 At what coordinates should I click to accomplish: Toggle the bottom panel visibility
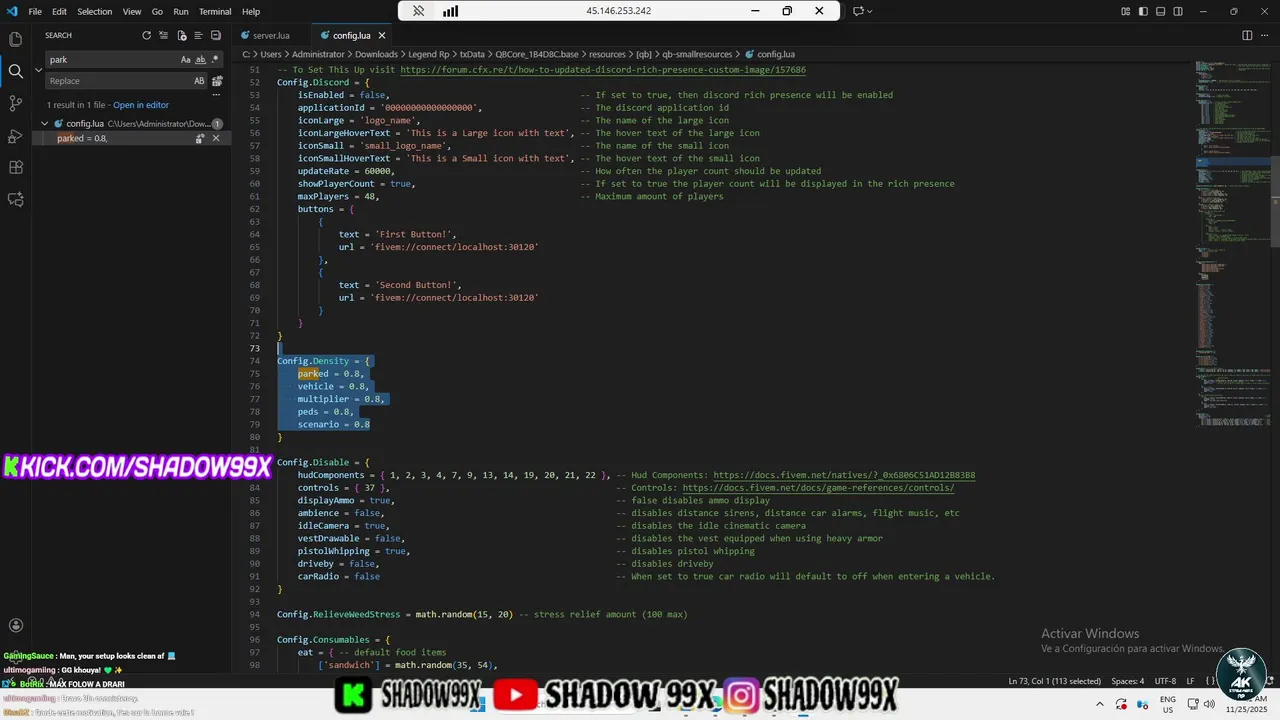(1160, 11)
